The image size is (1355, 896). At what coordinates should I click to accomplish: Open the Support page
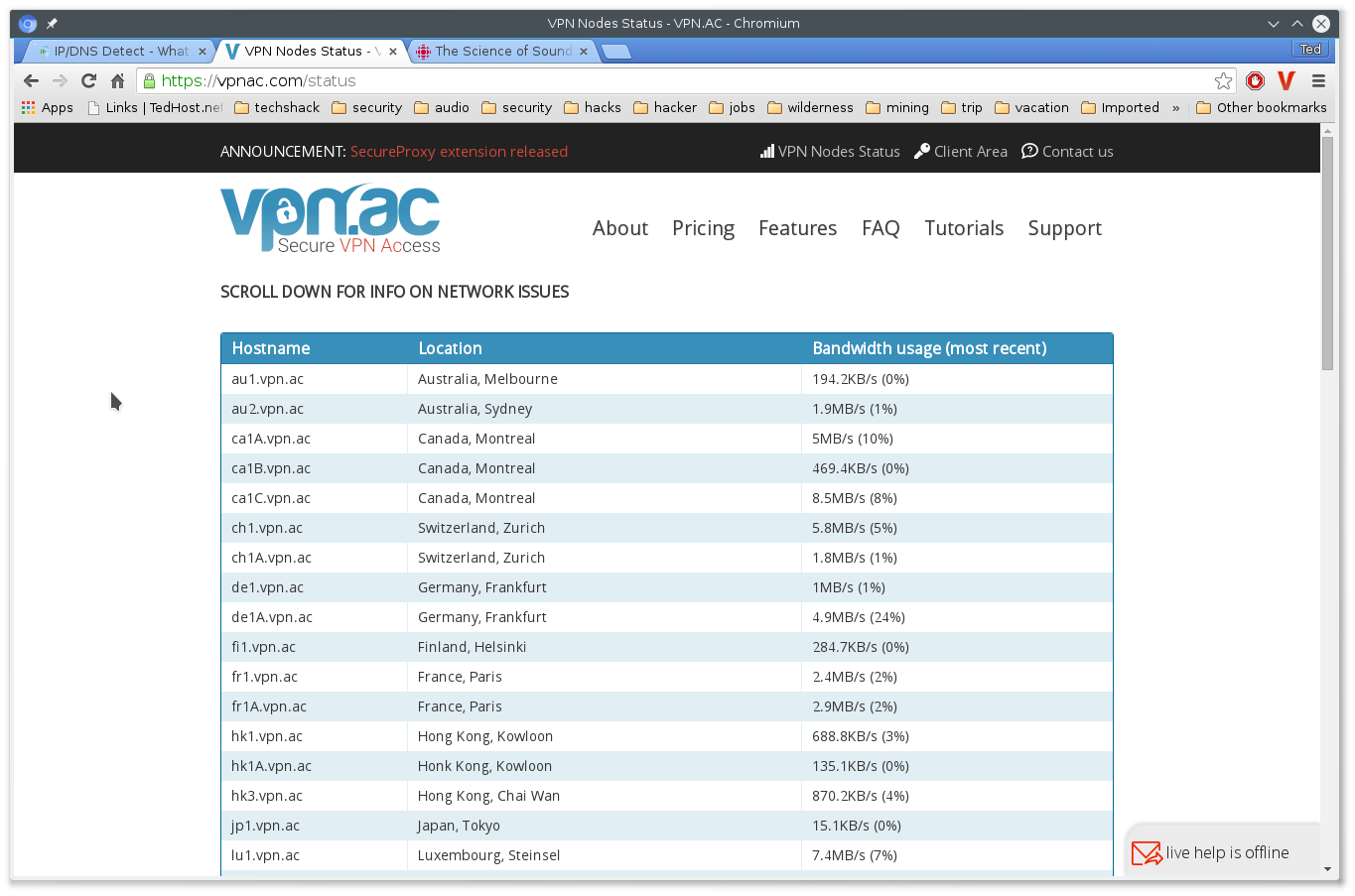point(1065,228)
